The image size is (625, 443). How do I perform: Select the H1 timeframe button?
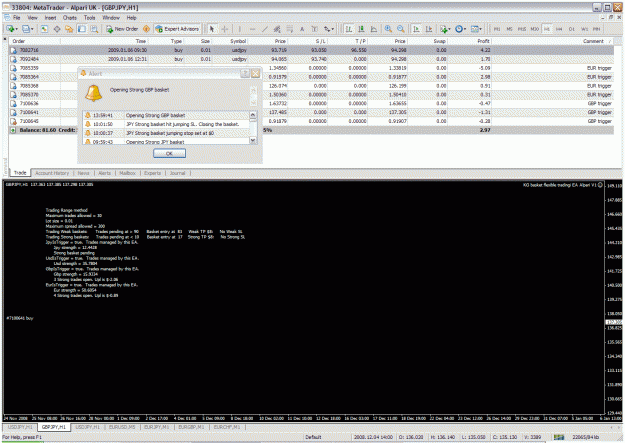tap(547, 29)
